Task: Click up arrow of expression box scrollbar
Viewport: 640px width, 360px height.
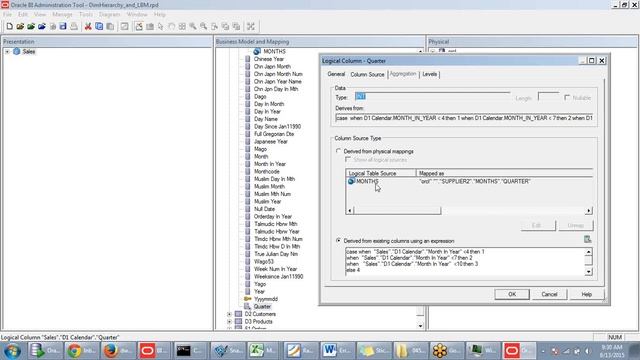Action: pos(588,251)
